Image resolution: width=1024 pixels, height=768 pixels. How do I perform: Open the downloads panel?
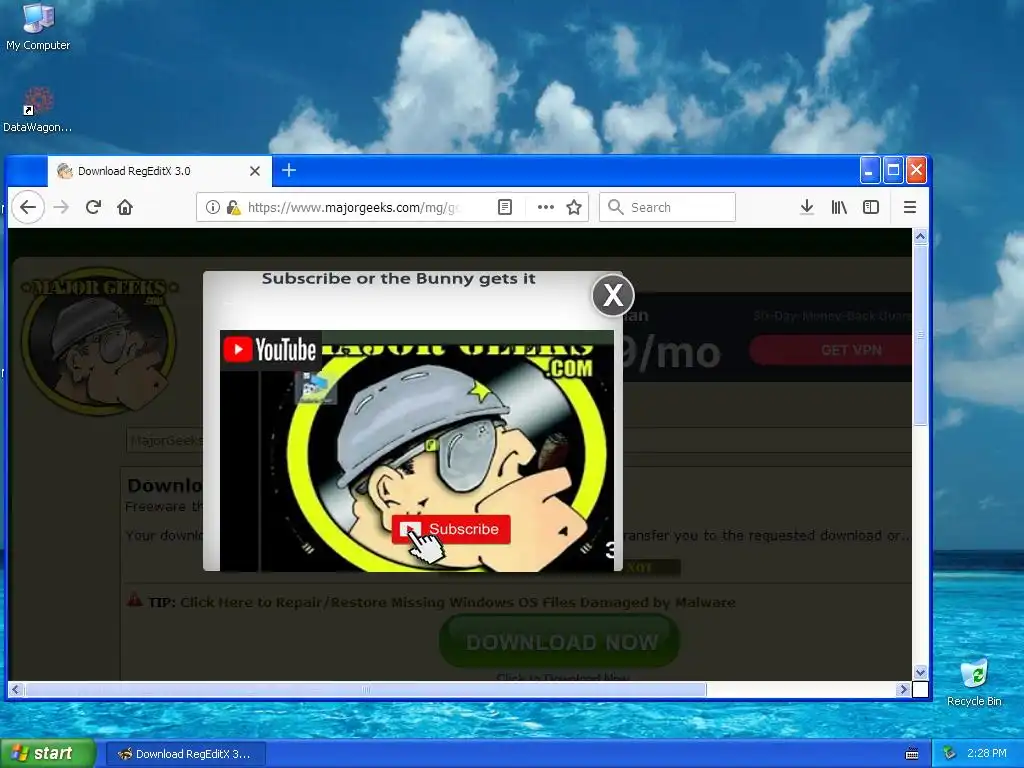pos(807,208)
